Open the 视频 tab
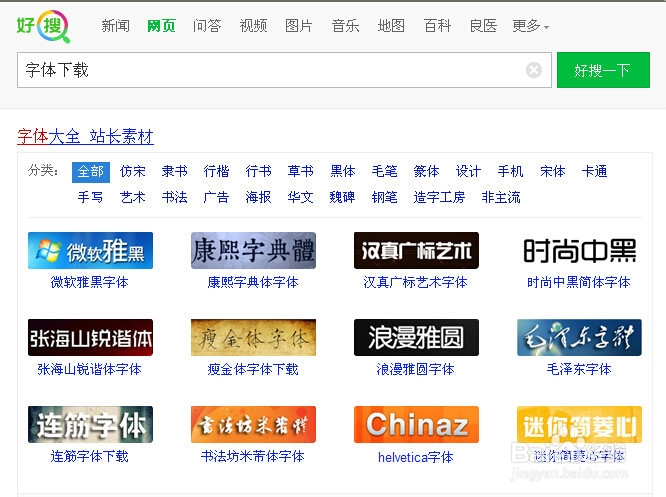Image resolution: width=666 pixels, height=497 pixels. pyautogui.click(x=253, y=26)
